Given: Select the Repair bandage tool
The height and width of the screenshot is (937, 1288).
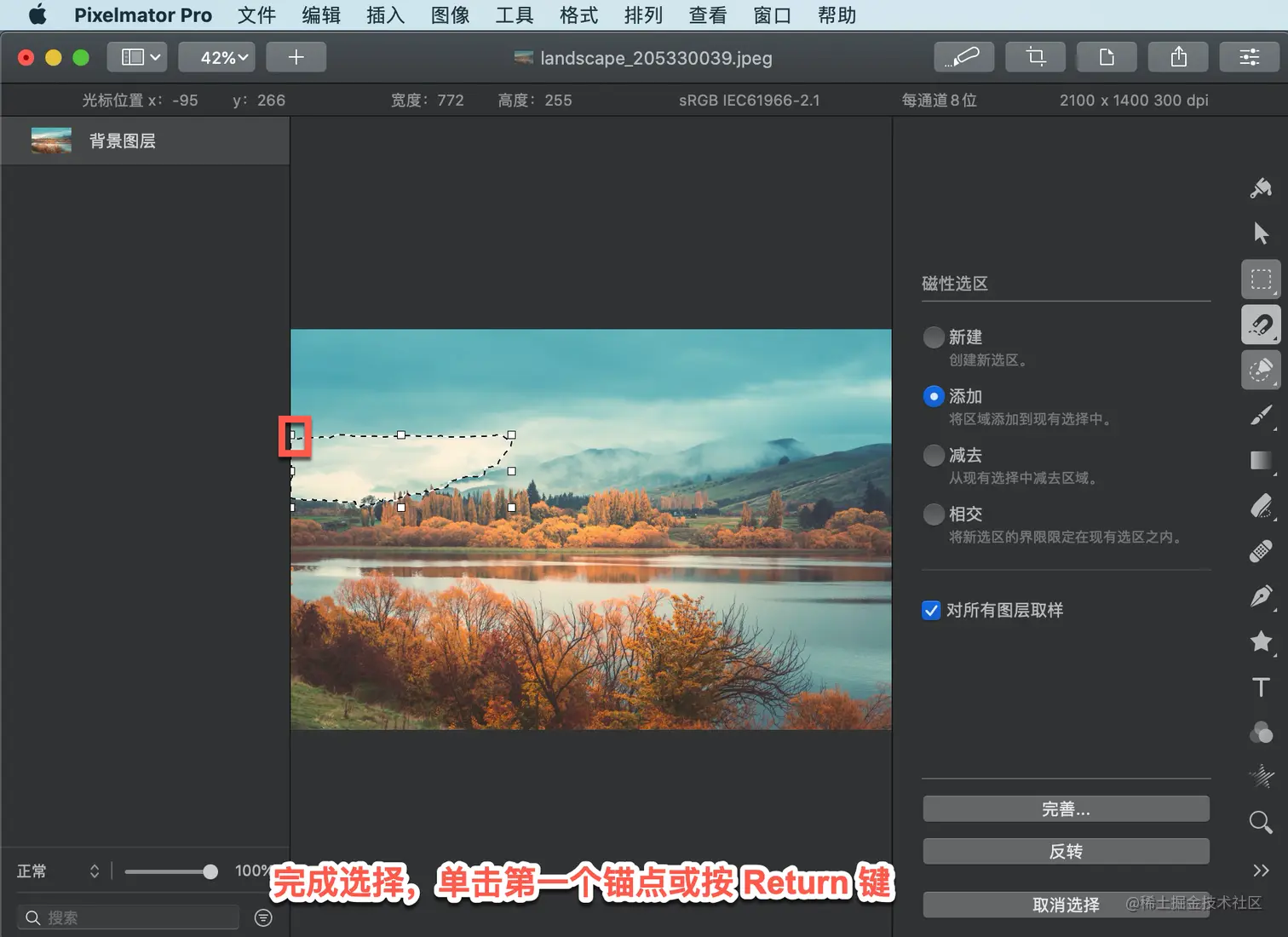Looking at the screenshot, I should point(1261,551).
